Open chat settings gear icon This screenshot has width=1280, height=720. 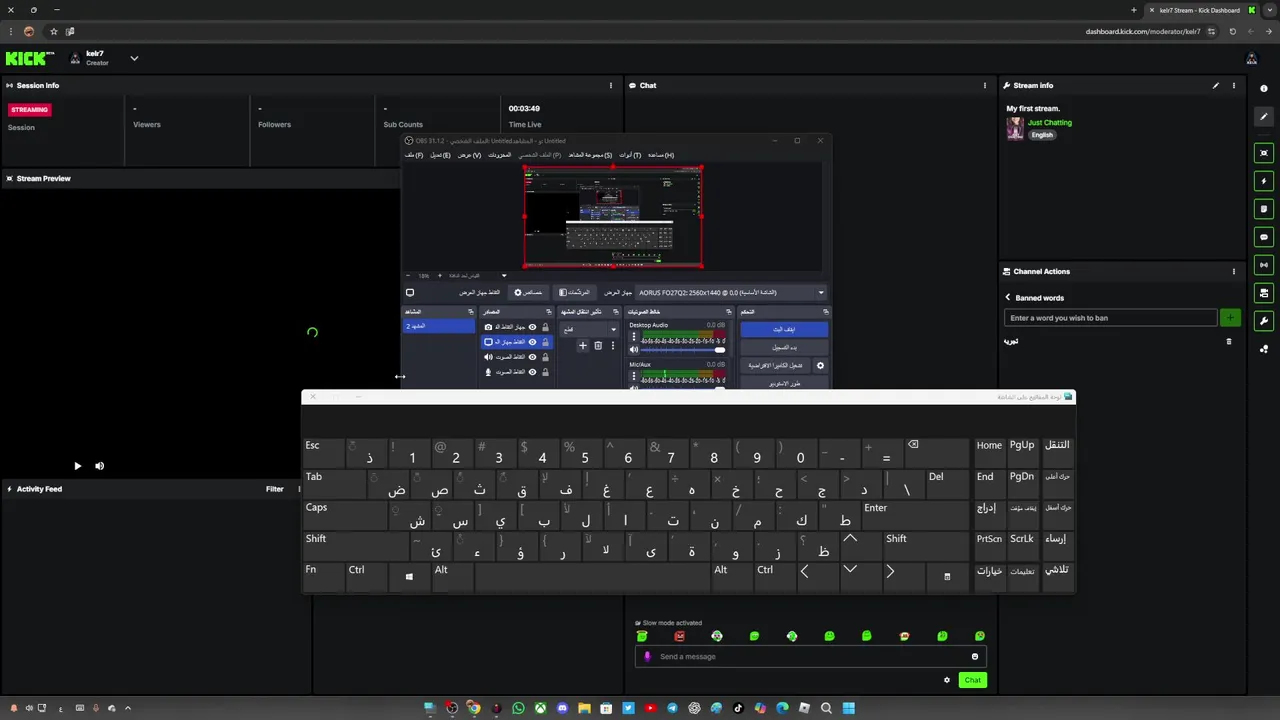click(947, 680)
